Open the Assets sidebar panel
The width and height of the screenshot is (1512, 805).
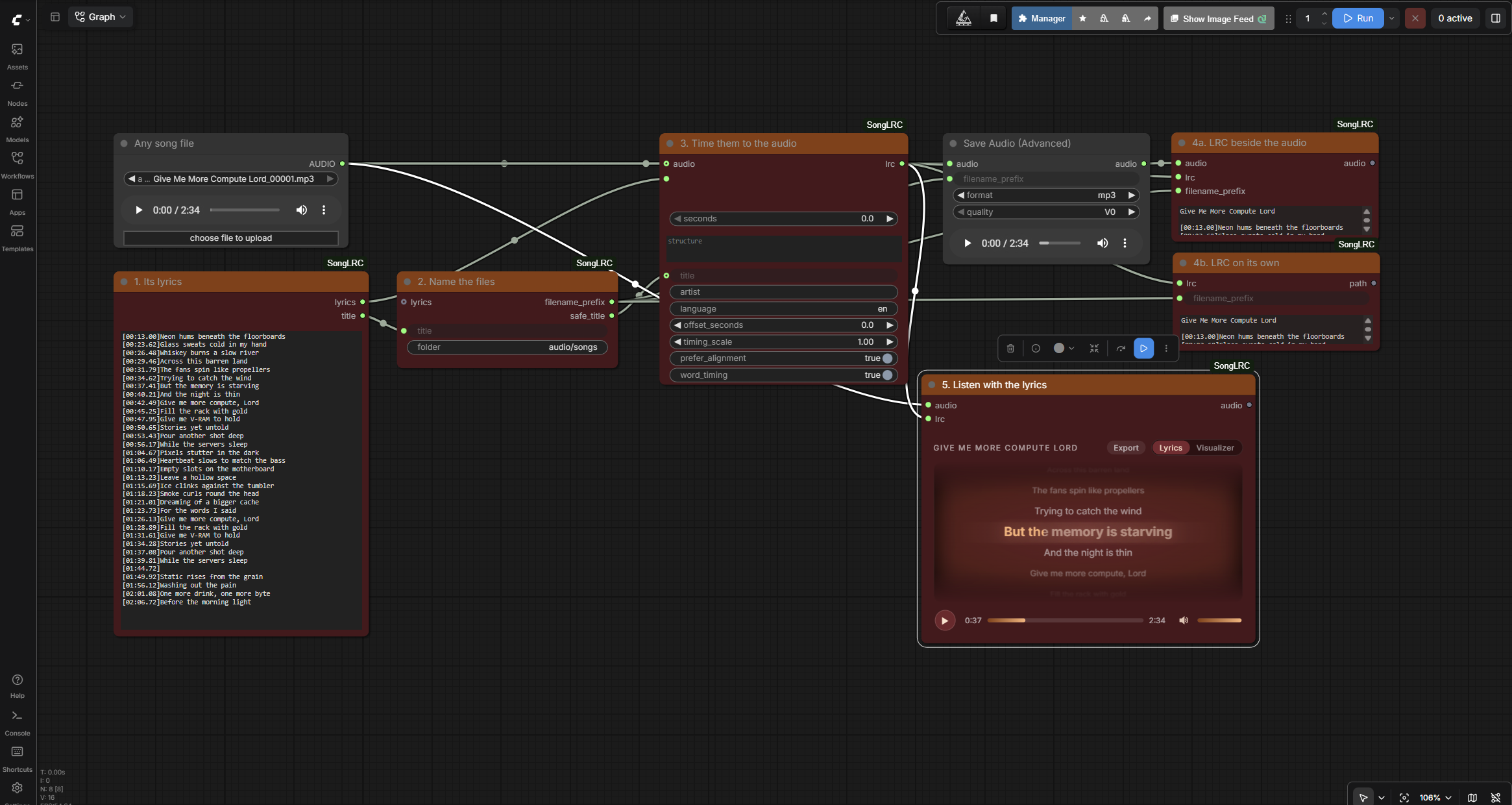(18, 56)
